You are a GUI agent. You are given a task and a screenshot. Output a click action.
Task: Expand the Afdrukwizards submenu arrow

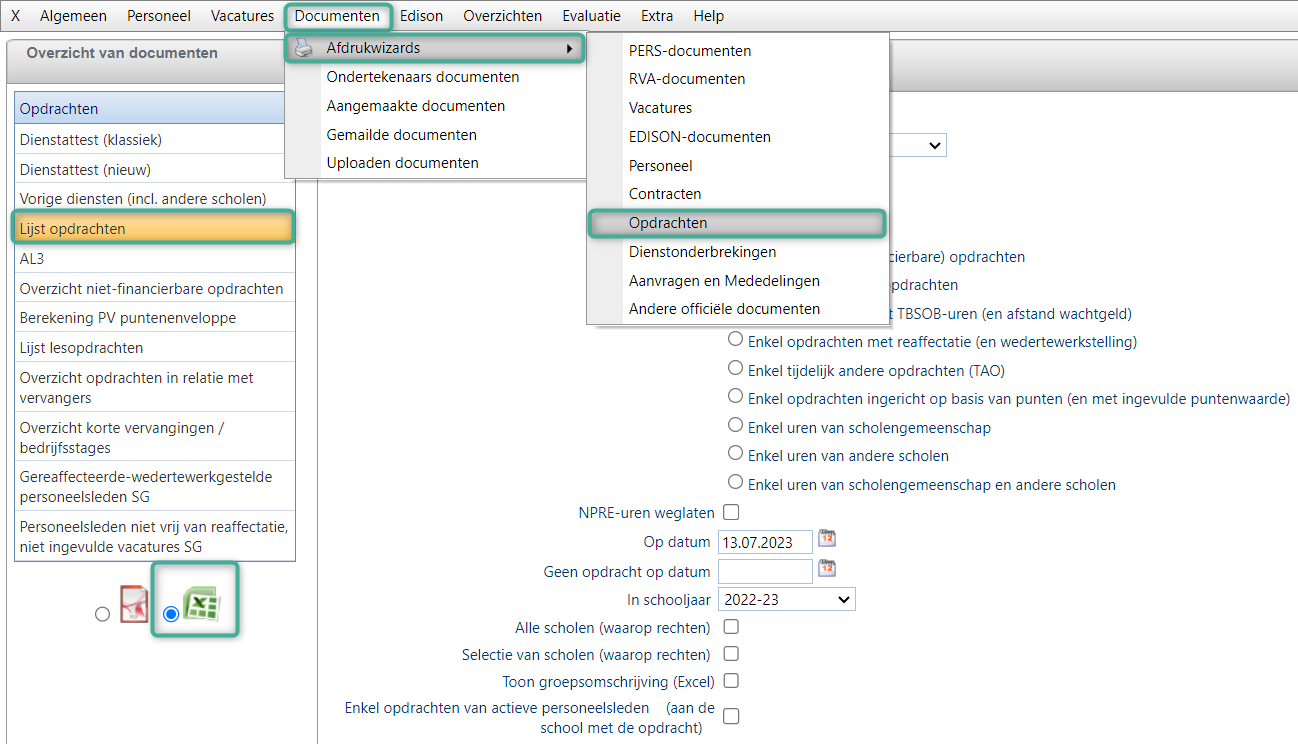[569, 48]
